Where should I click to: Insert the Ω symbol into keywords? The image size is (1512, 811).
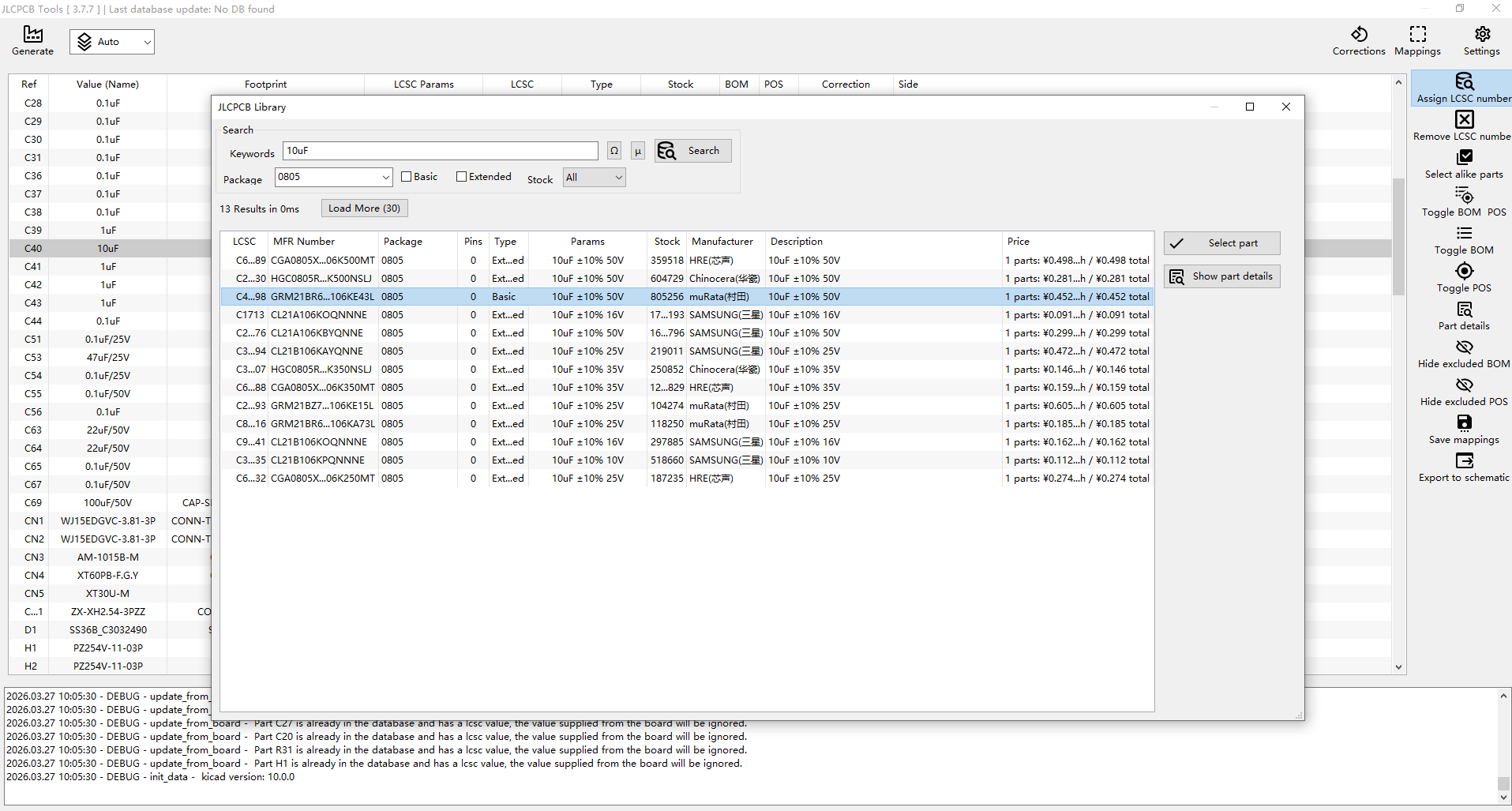point(613,151)
